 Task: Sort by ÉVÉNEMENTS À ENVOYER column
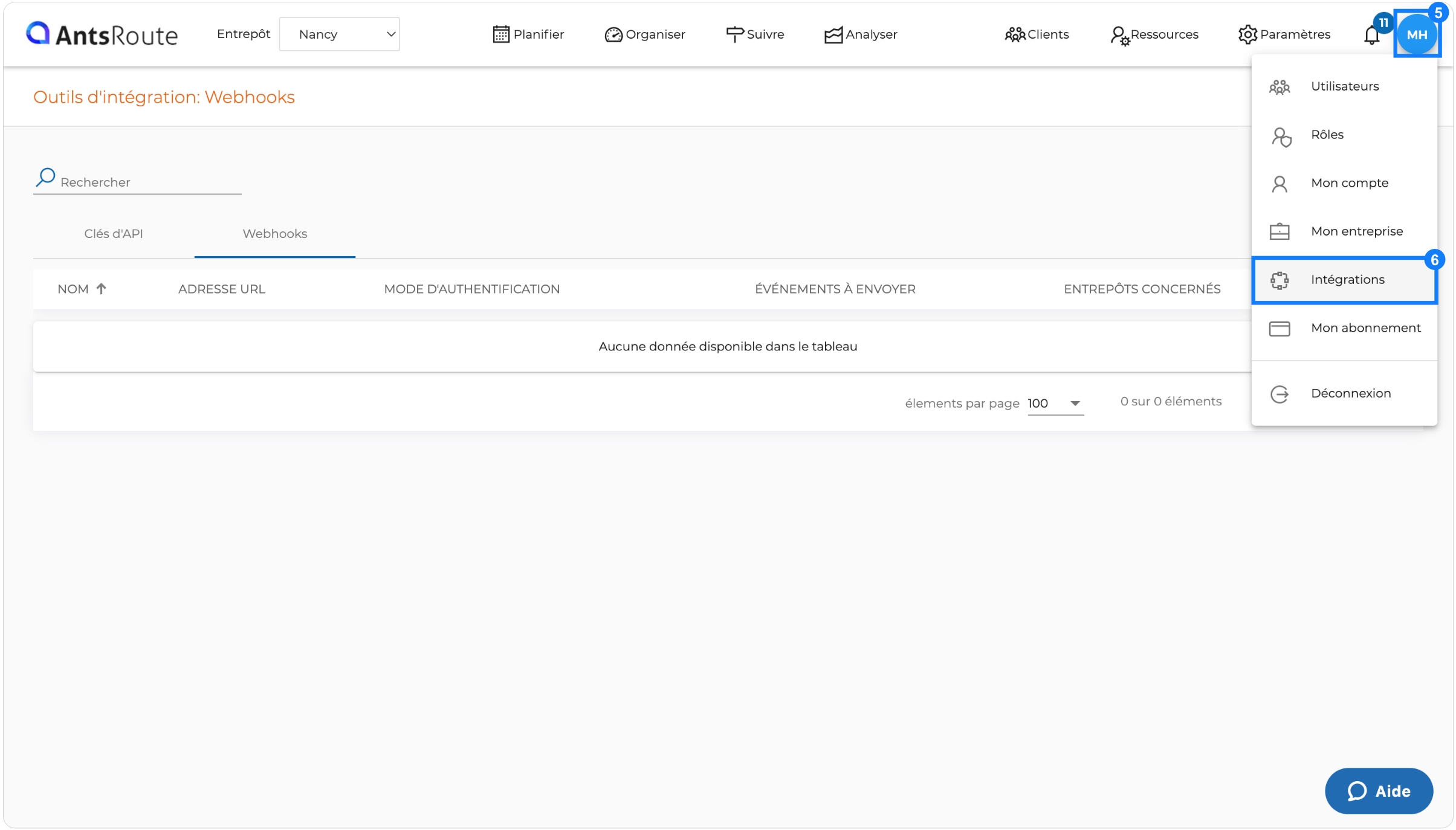tap(835, 289)
